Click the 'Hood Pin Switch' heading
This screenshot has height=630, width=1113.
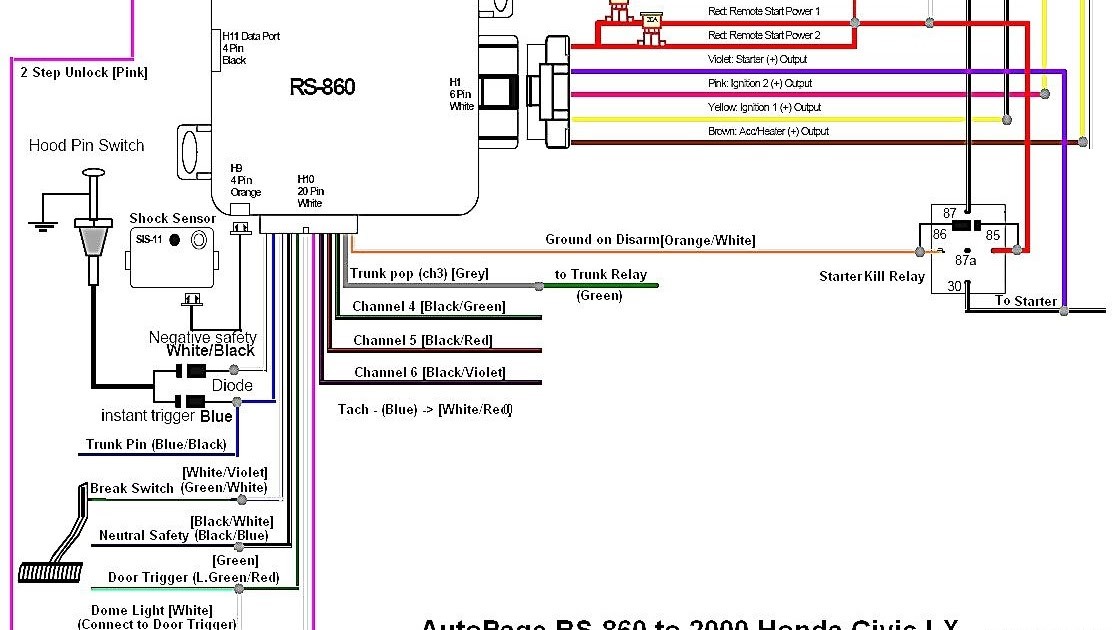point(87,145)
